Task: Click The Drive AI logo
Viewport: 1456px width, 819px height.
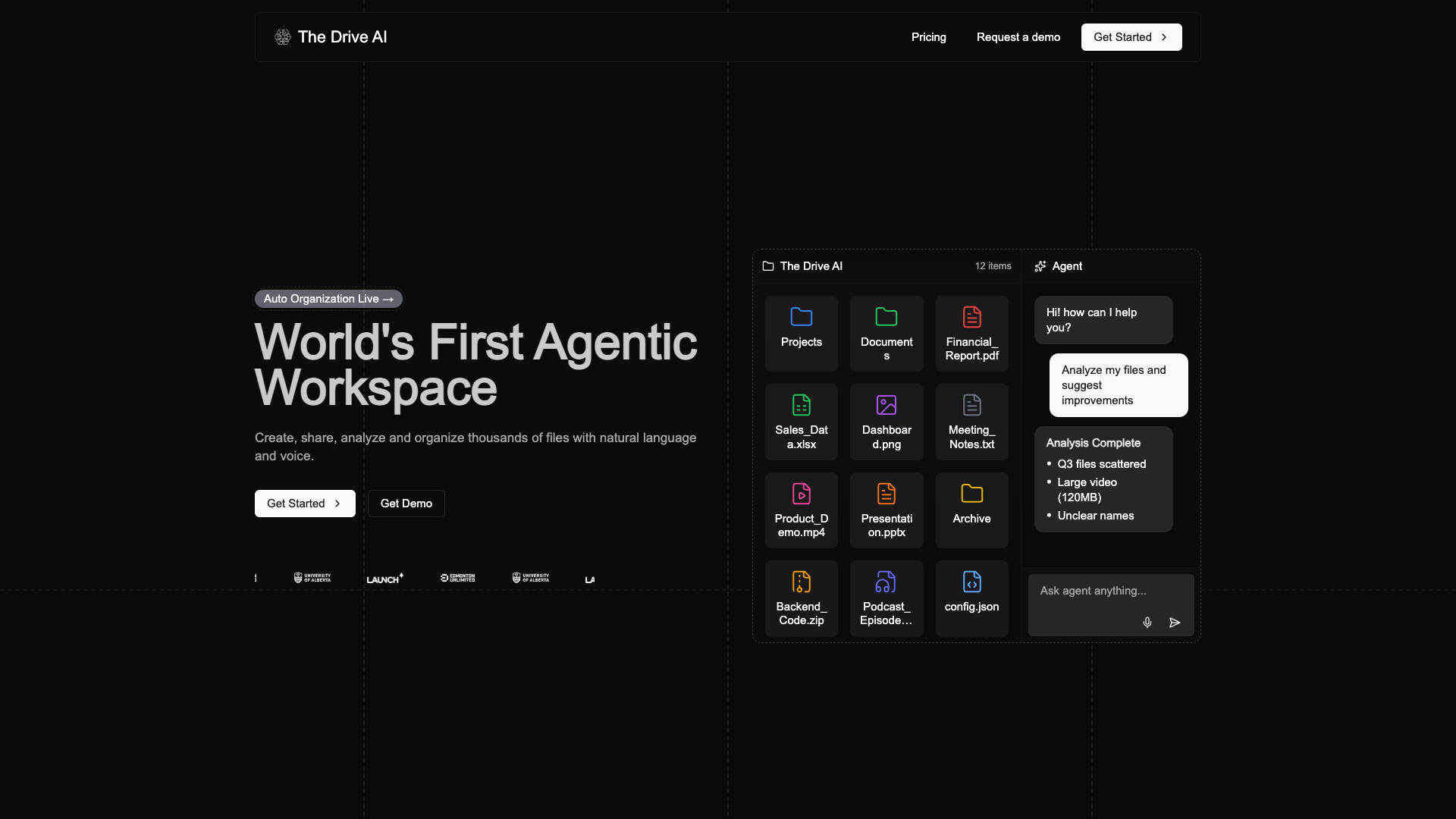Action: coord(331,37)
